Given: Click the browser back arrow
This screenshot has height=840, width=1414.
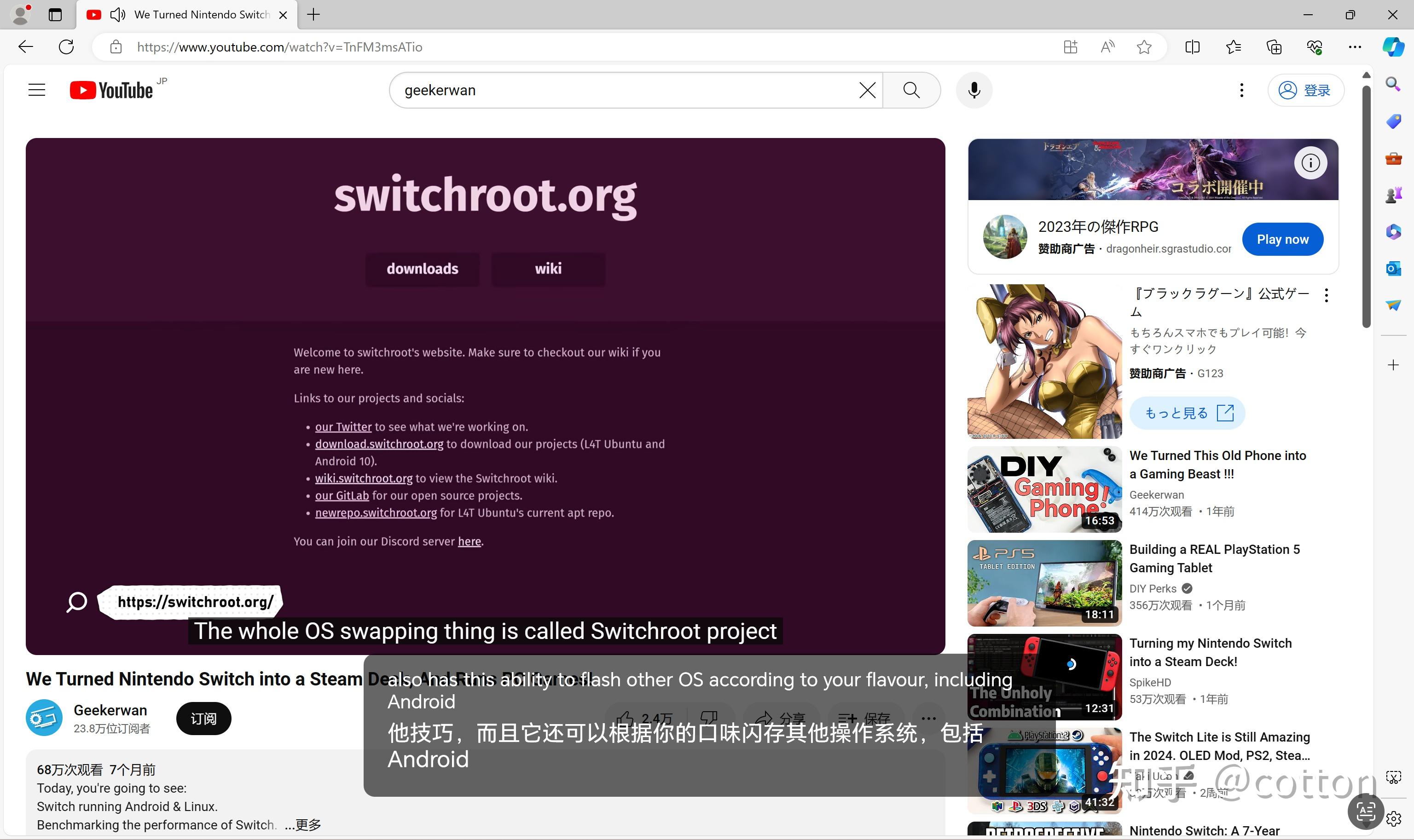Looking at the screenshot, I should click(25, 47).
